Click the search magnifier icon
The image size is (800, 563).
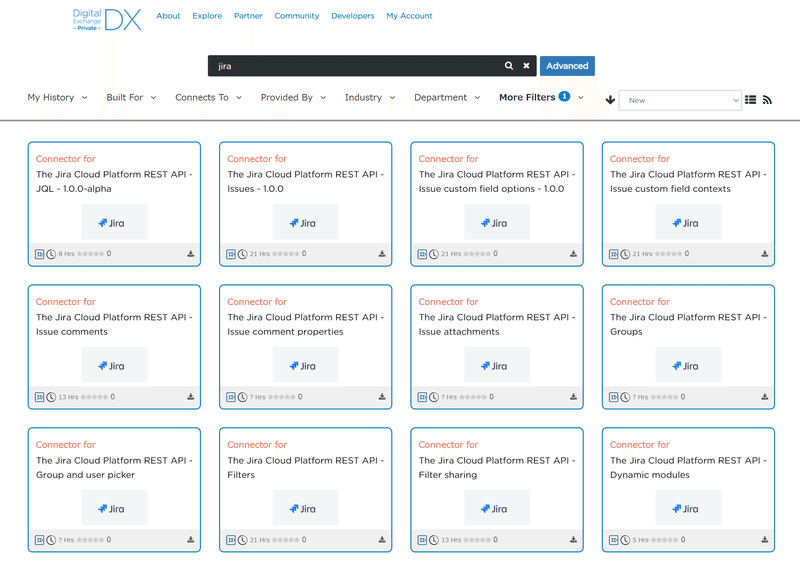[509, 66]
